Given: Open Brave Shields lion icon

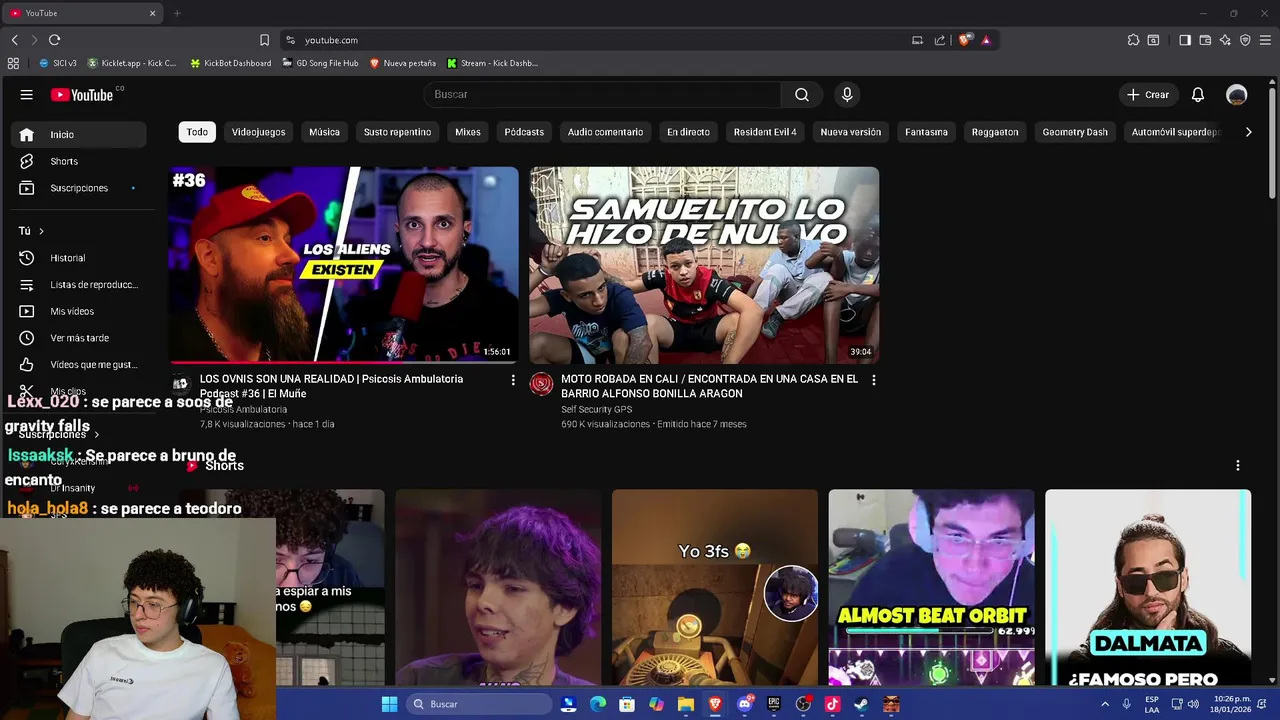Looking at the screenshot, I should click(x=964, y=40).
